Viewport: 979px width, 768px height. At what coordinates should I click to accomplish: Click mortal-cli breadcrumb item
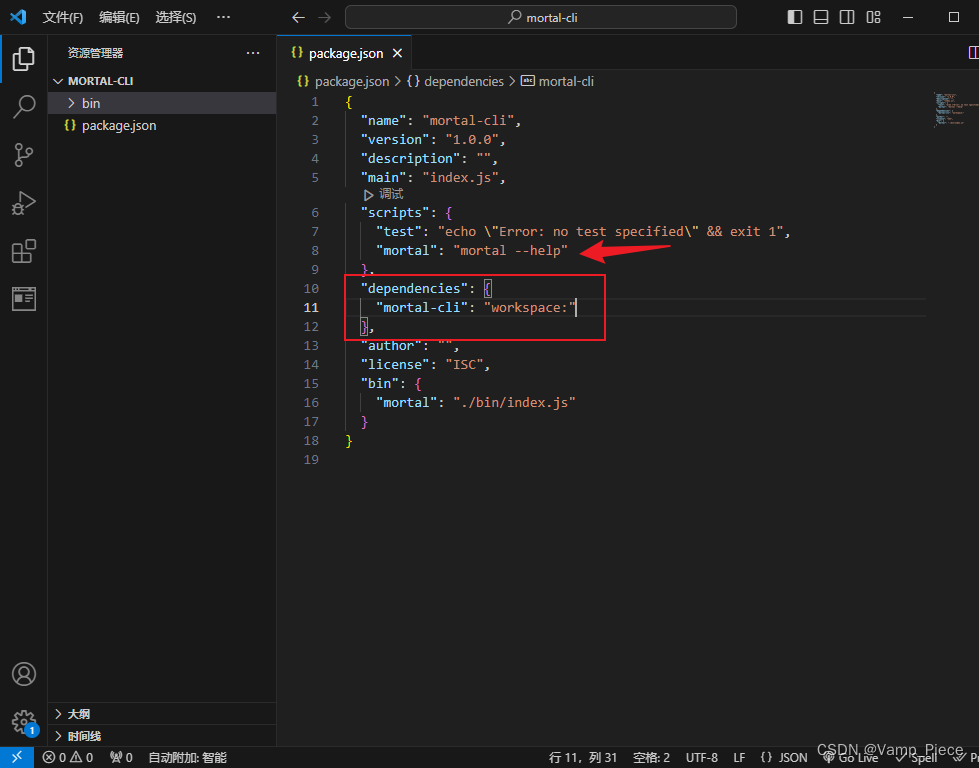click(558, 81)
